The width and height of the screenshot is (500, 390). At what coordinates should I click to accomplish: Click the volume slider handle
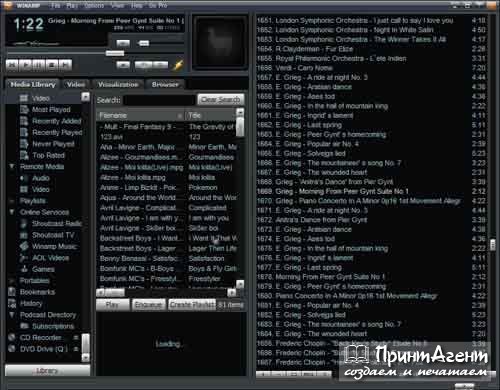coord(144,43)
